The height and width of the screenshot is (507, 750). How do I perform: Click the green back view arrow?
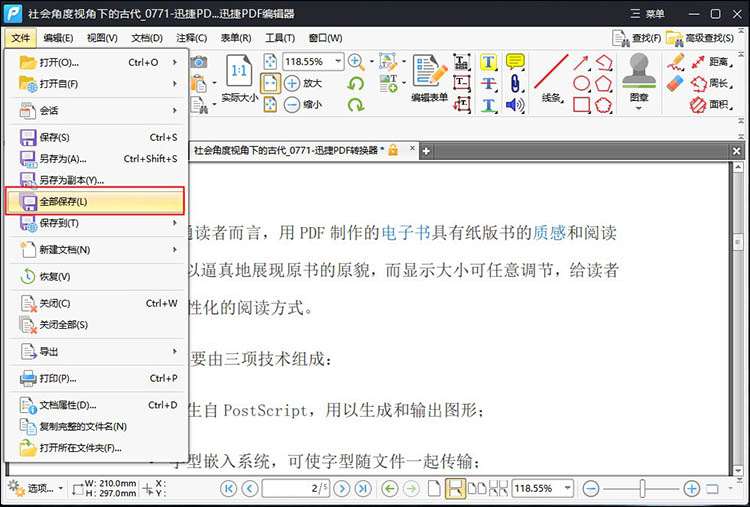390,488
